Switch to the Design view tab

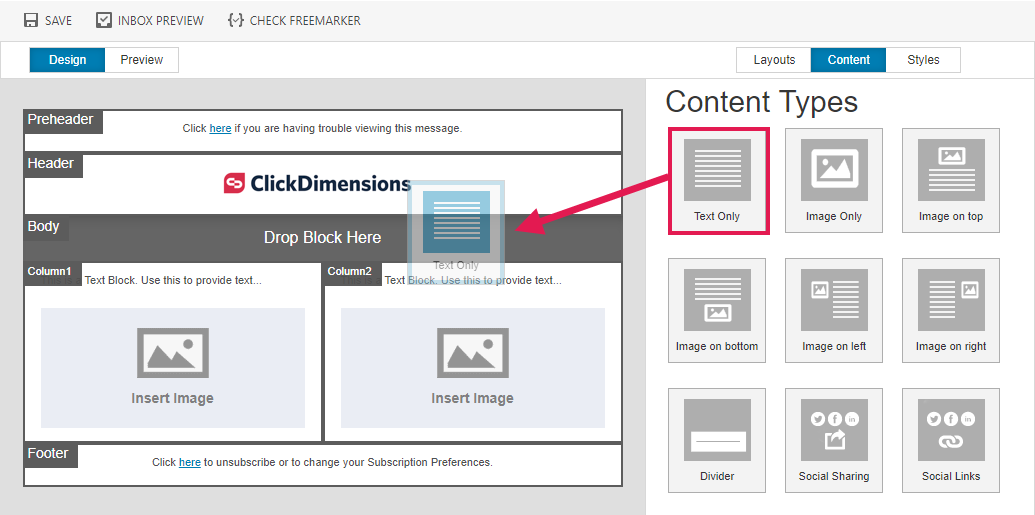coord(67,59)
